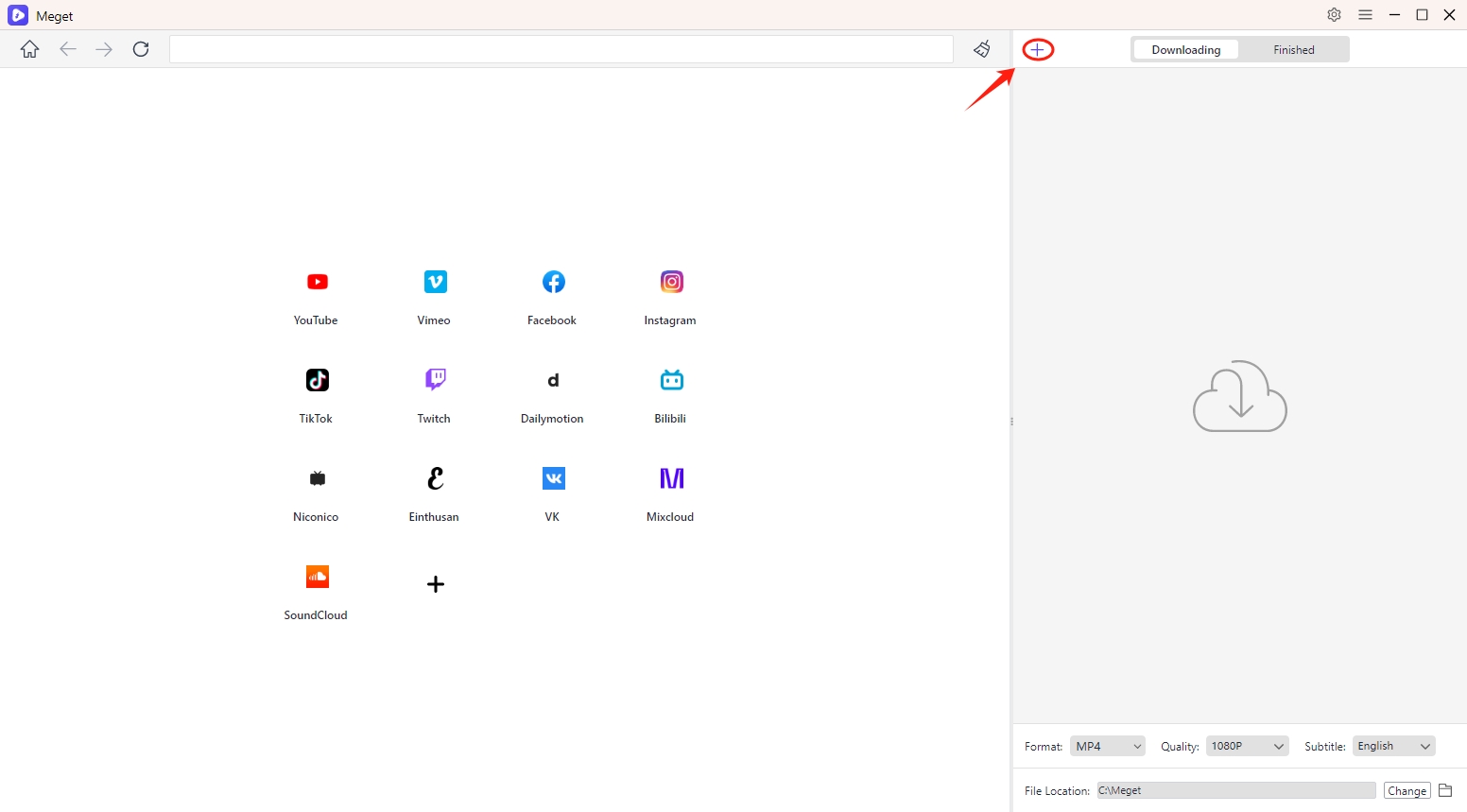Image resolution: width=1467 pixels, height=812 pixels.
Task: Open the Quality dropdown showing 1080P
Action: tap(1248, 746)
